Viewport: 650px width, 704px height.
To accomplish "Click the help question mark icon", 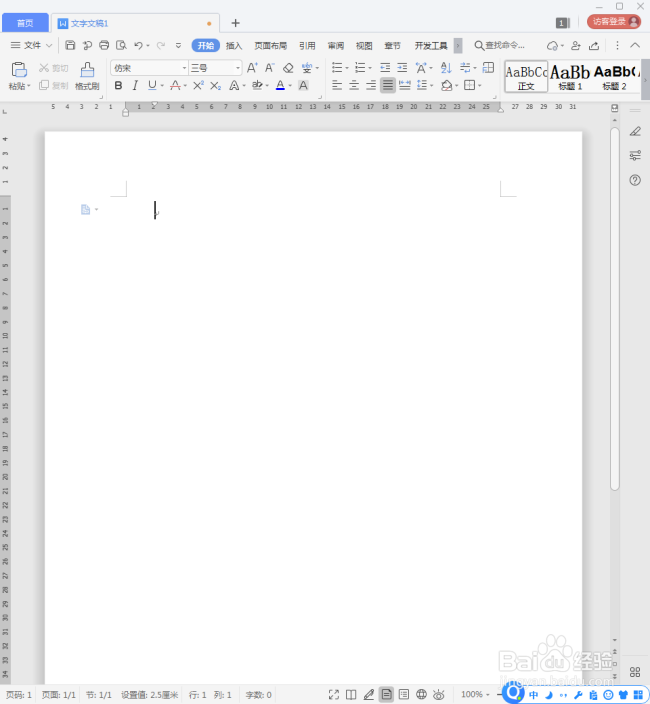I will (635, 180).
